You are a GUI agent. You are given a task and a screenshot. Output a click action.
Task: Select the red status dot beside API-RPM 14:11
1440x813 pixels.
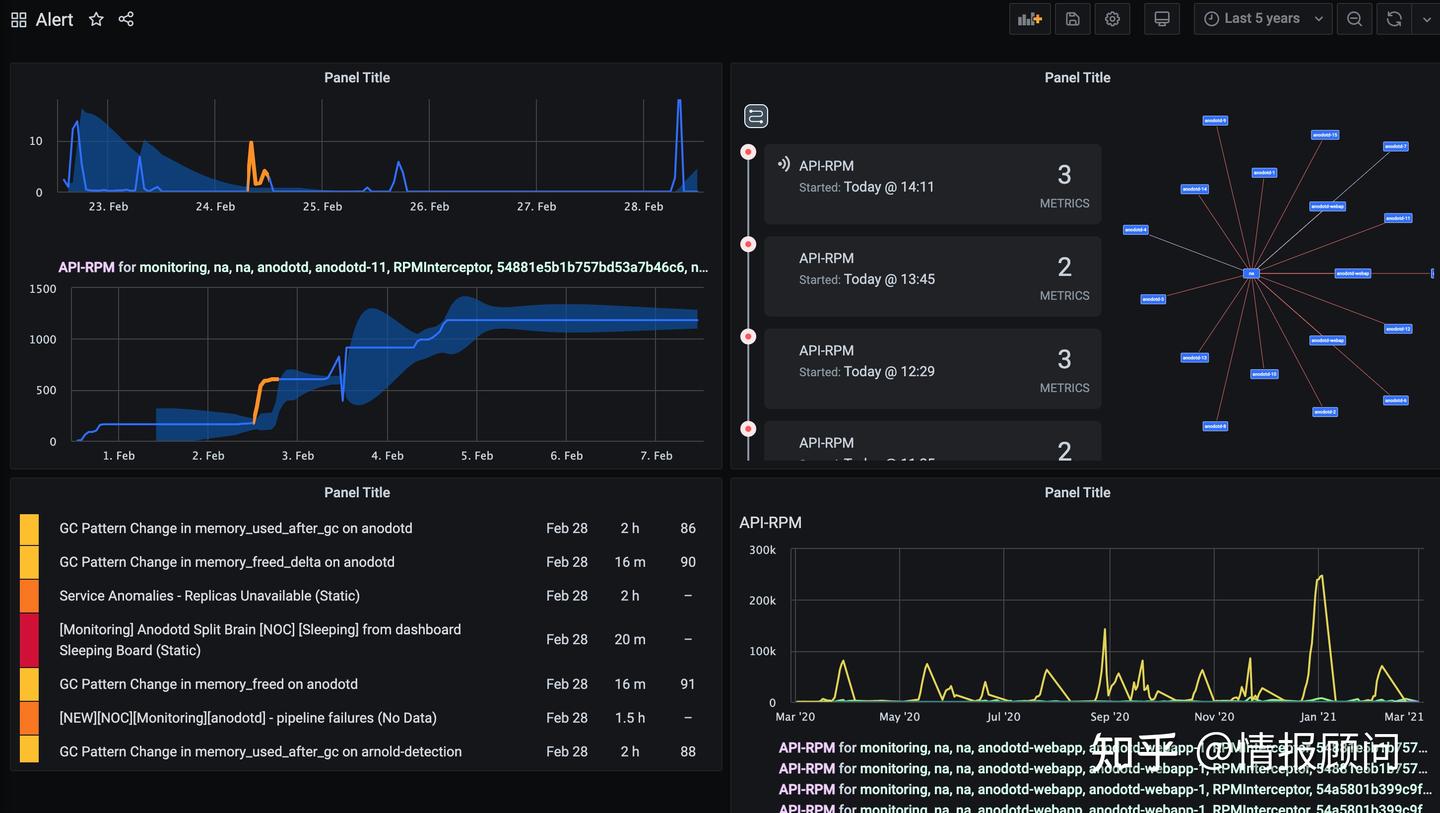tap(748, 152)
